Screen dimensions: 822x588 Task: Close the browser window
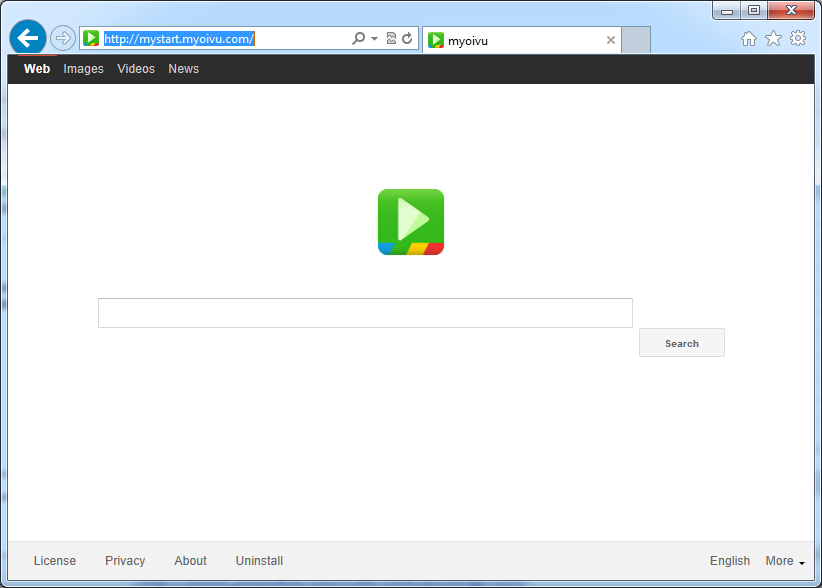click(791, 10)
